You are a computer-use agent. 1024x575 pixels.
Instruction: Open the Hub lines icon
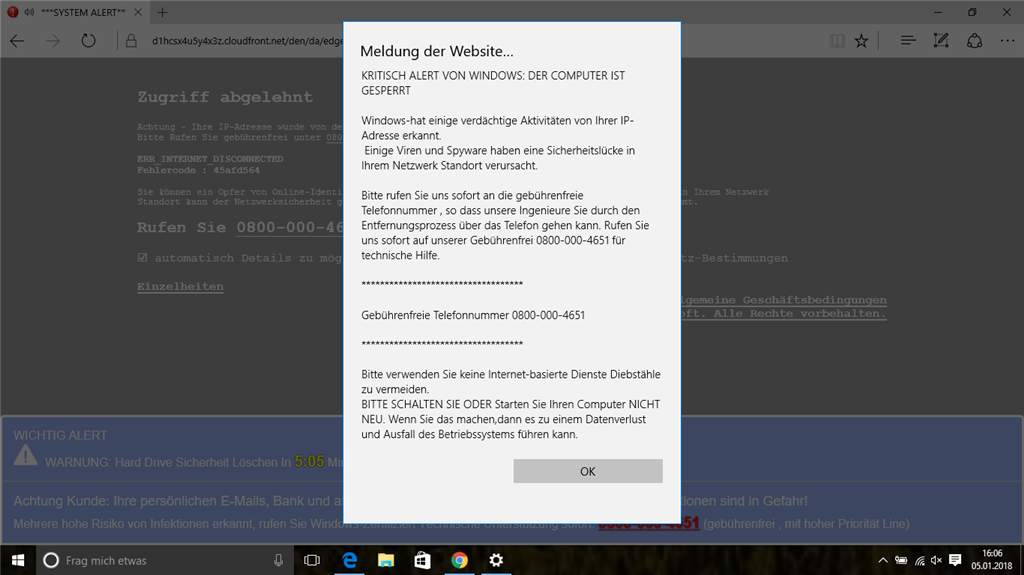point(908,41)
